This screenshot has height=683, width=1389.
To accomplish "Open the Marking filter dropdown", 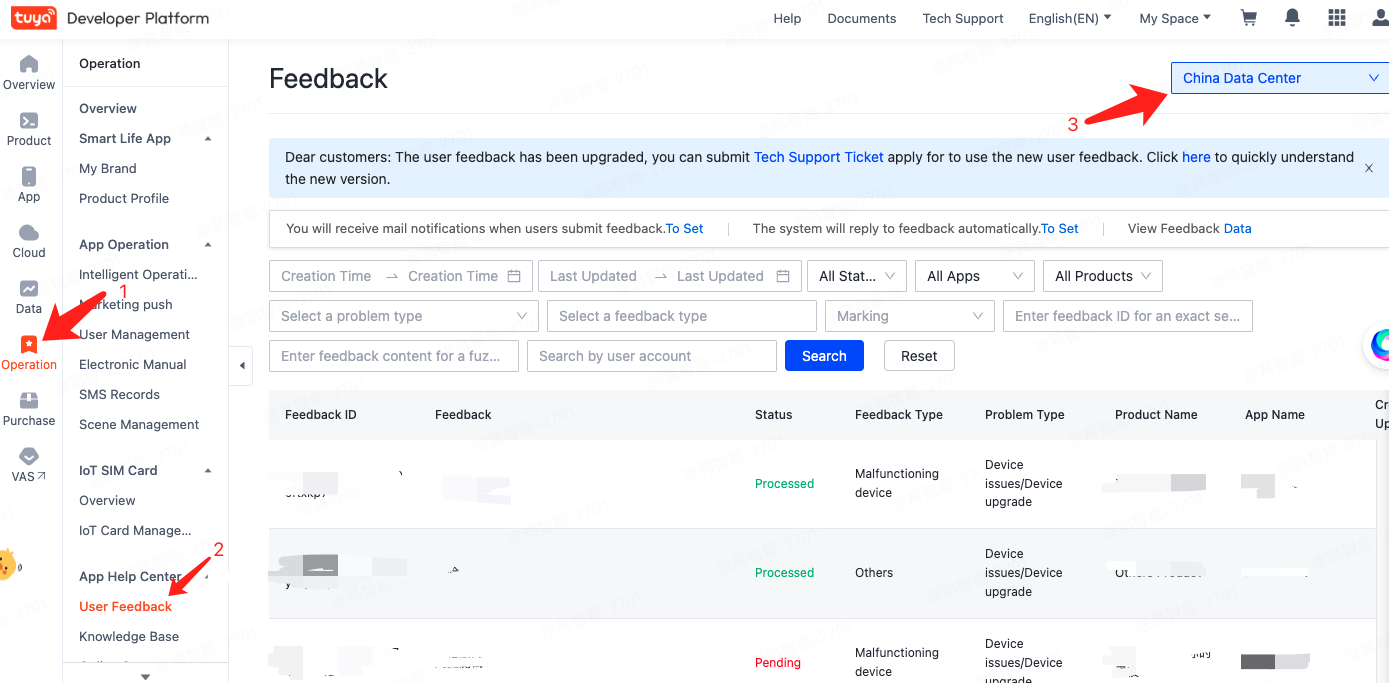I will [x=910, y=316].
